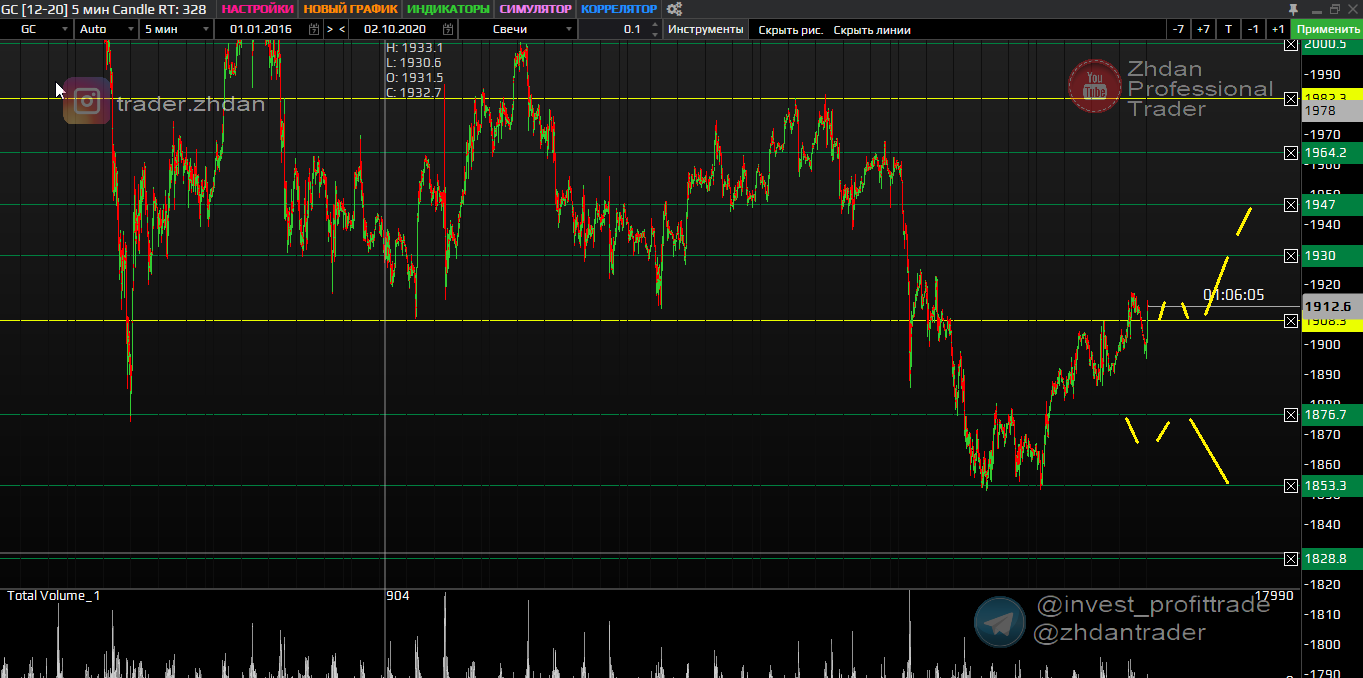The image size is (1363, 678).
Task: Open the end date calendar picker
Action: pyautogui.click(x=447, y=30)
